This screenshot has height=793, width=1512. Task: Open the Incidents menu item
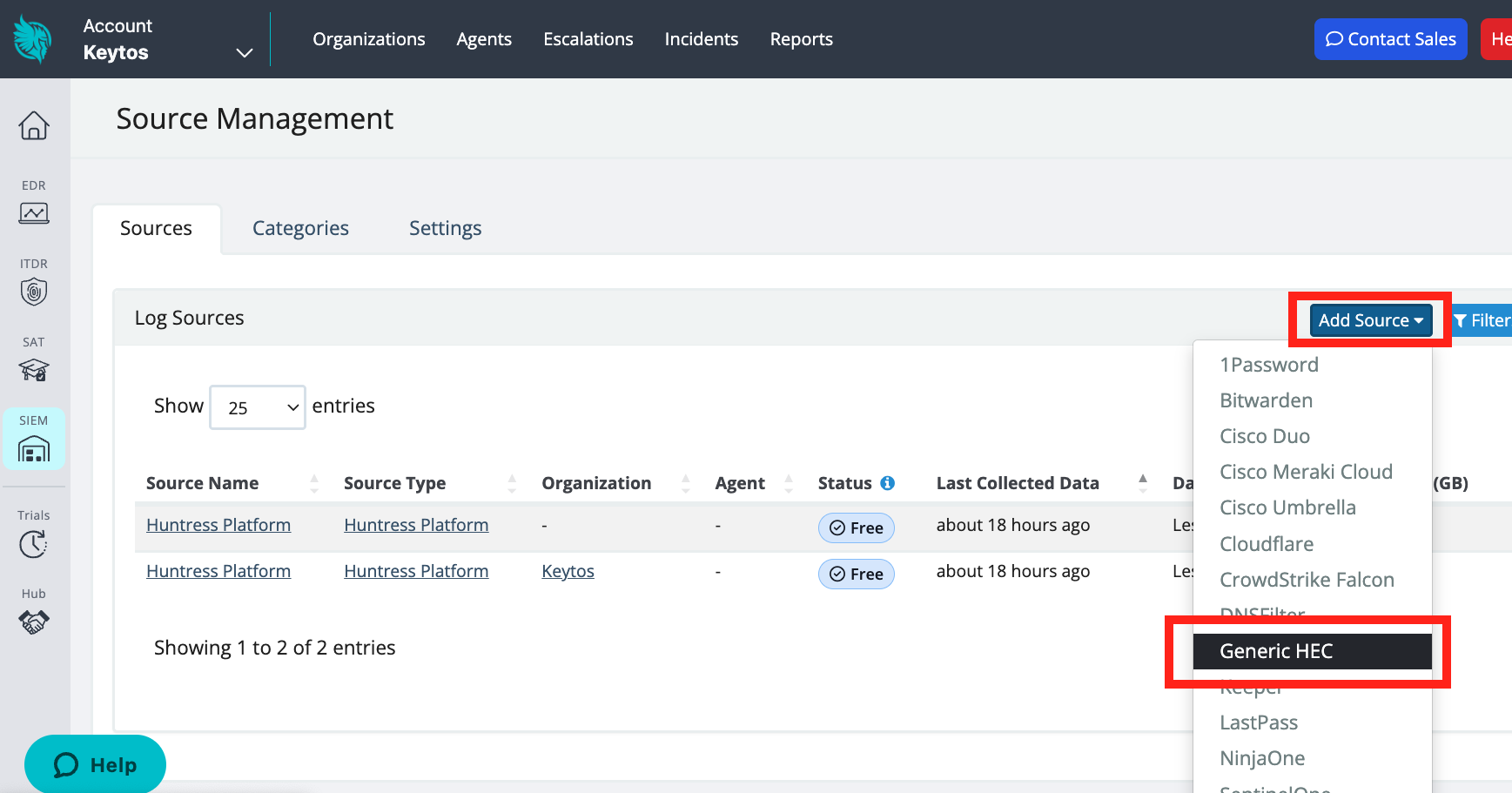(x=701, y=38)
